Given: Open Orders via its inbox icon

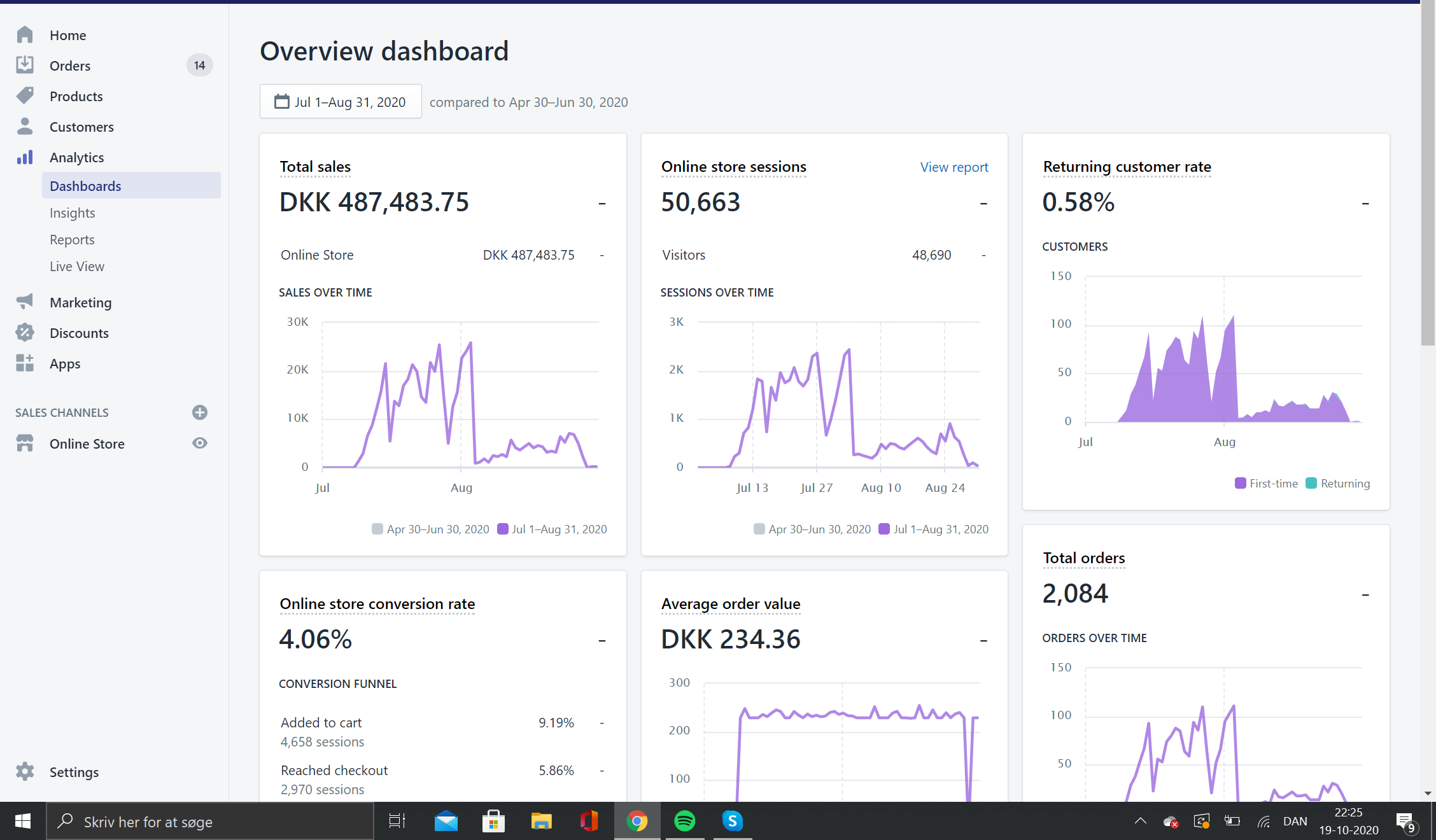Looking at the screenshot, I should point(25,65).
